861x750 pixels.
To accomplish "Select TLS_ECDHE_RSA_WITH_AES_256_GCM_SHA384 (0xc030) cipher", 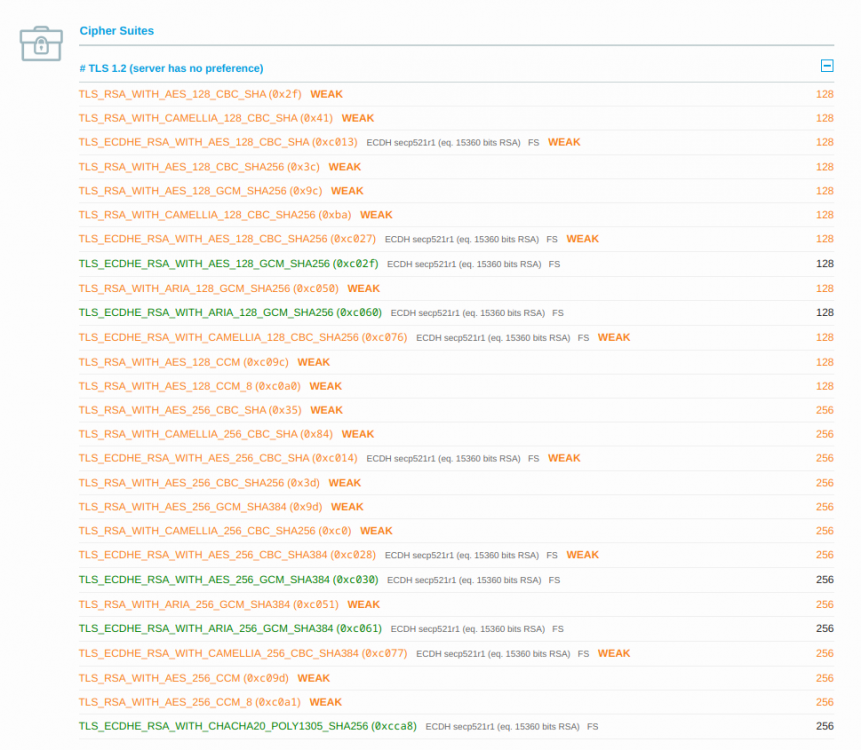I will click(228, 579).
